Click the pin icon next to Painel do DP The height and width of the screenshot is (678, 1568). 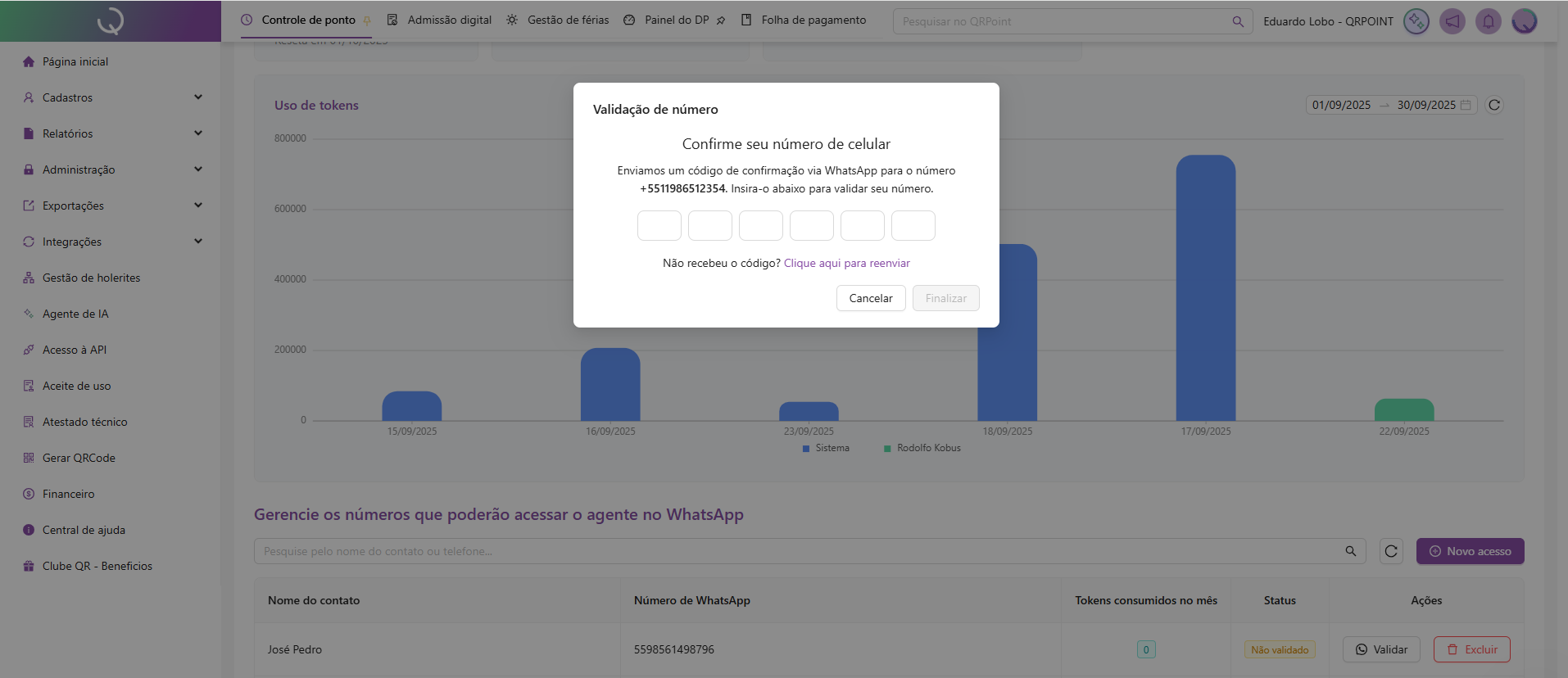click(x=721, y=20)
